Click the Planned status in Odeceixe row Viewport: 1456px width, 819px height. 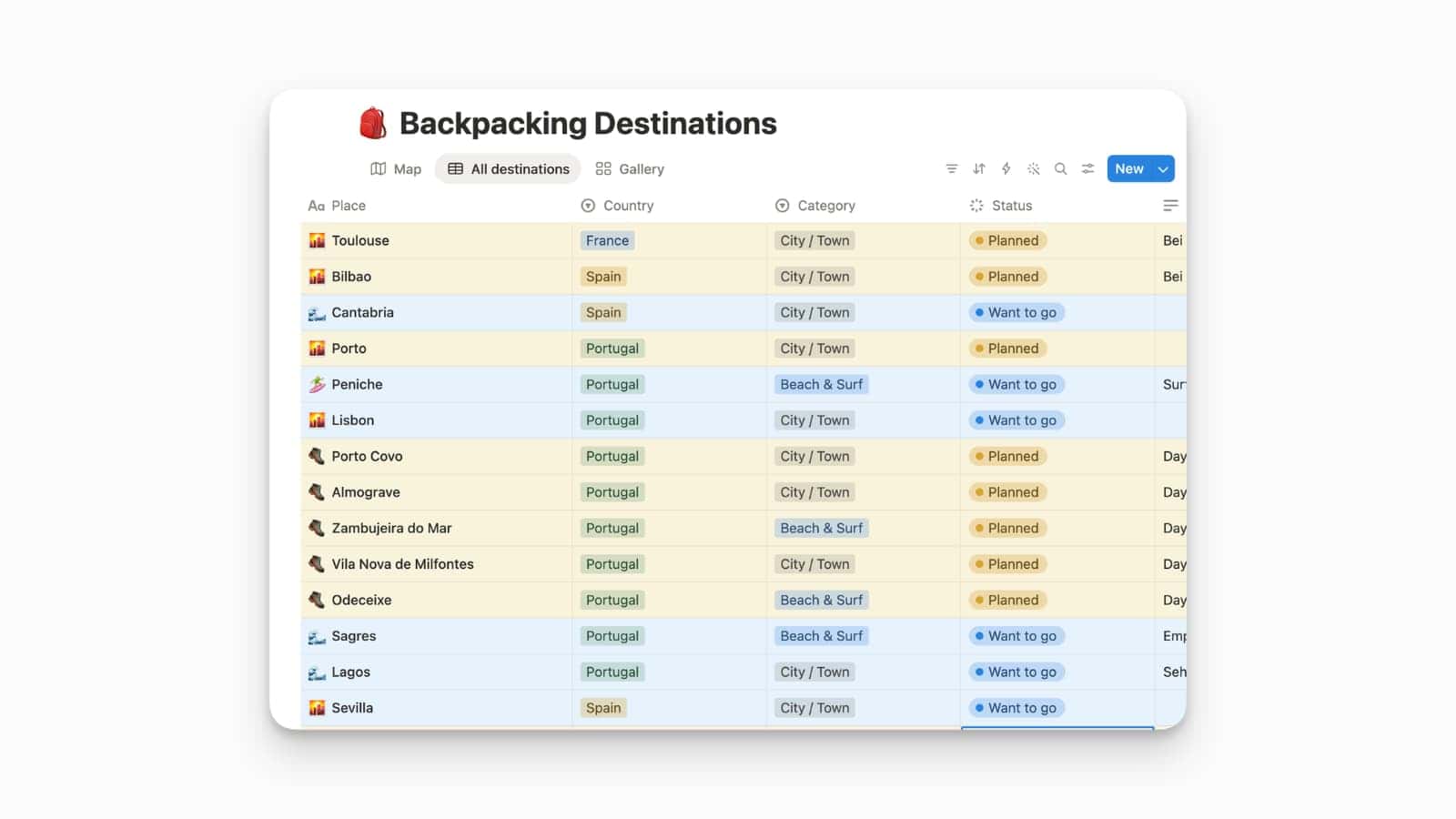click(x=1007, y=601)
